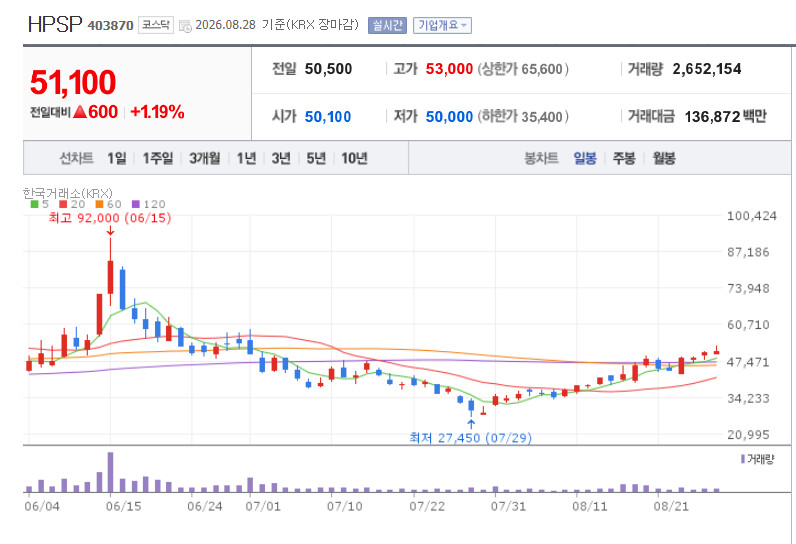The height and width of the screenshot is (544, 796).
Task: Click the current price 51,100
Action: [x=73, y=82]
